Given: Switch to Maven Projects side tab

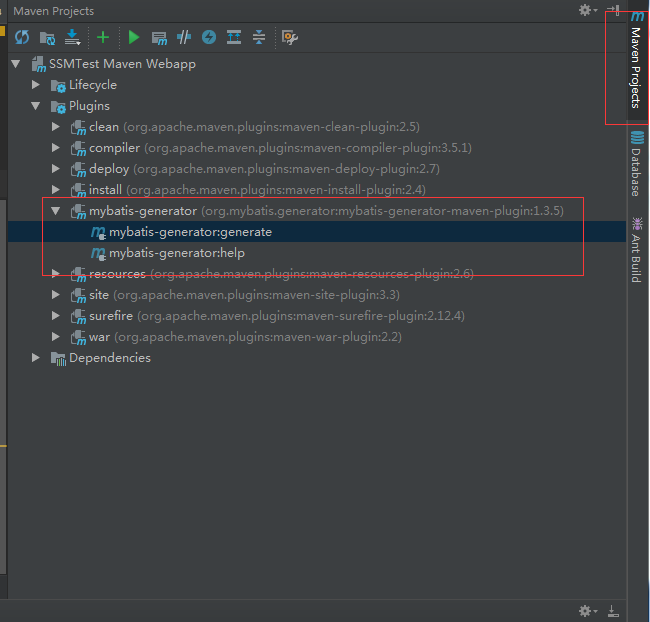Looking at the screenshot, I should [636, 62].
